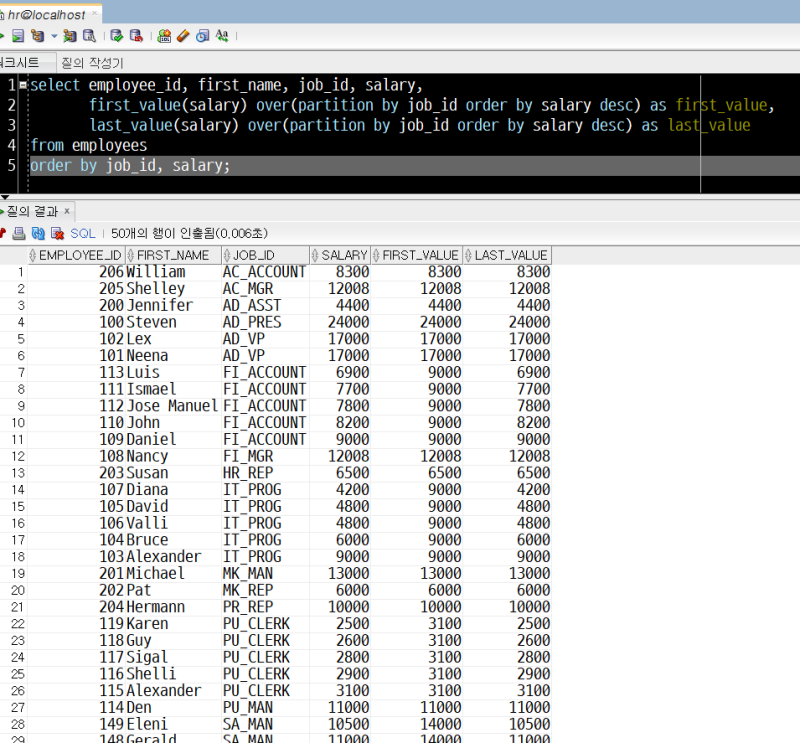Open SQL History via the clock icon

click(202, 35)
